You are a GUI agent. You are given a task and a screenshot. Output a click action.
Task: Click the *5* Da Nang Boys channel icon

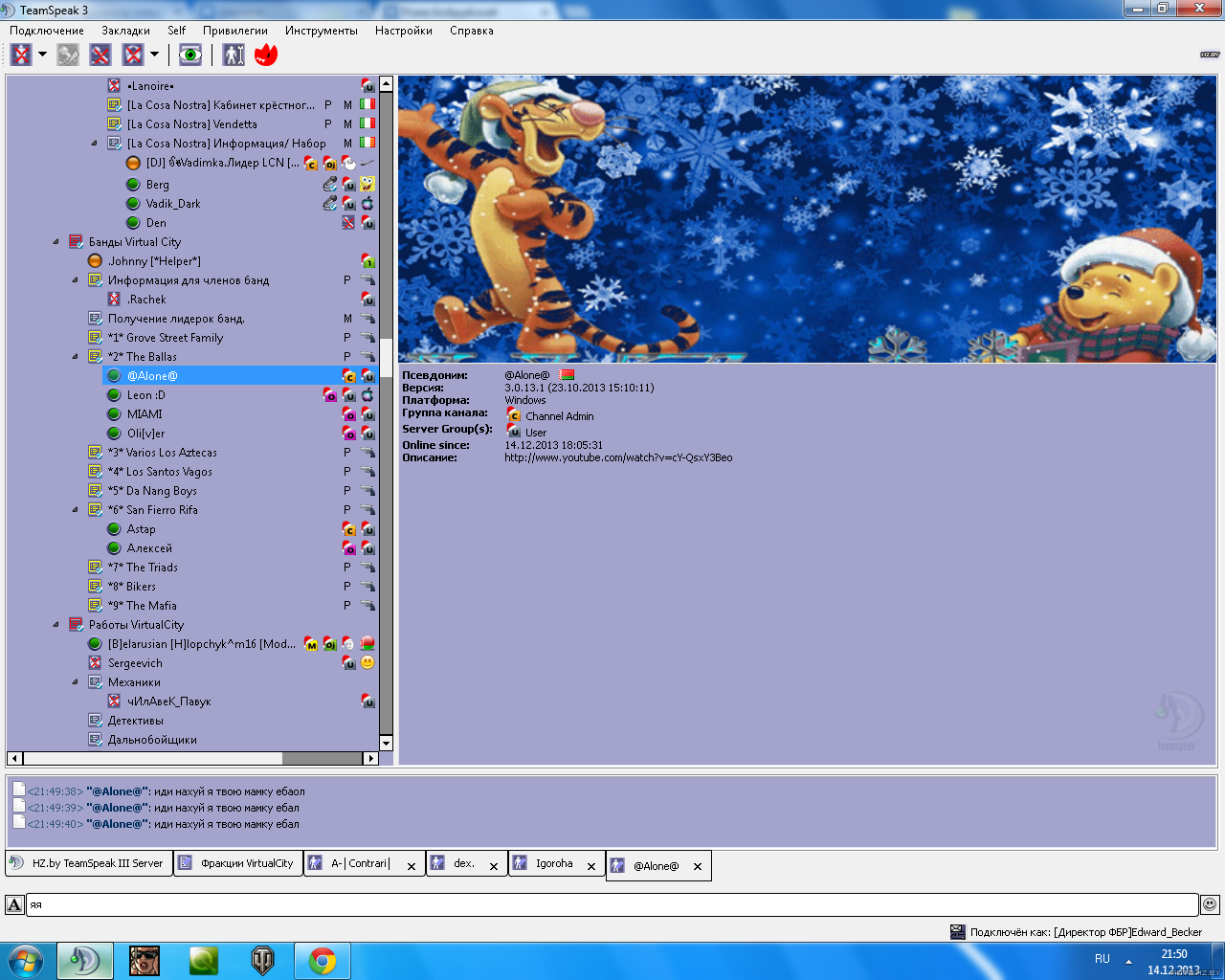click(x=95, y=491)
